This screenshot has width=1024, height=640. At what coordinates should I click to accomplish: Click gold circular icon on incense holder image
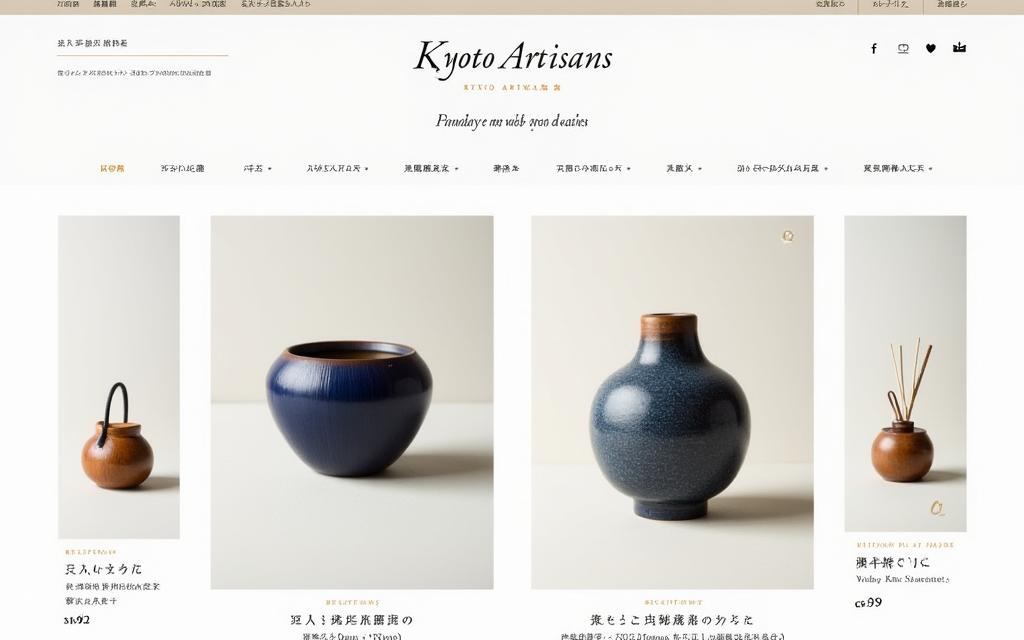(x=937, y=508)
